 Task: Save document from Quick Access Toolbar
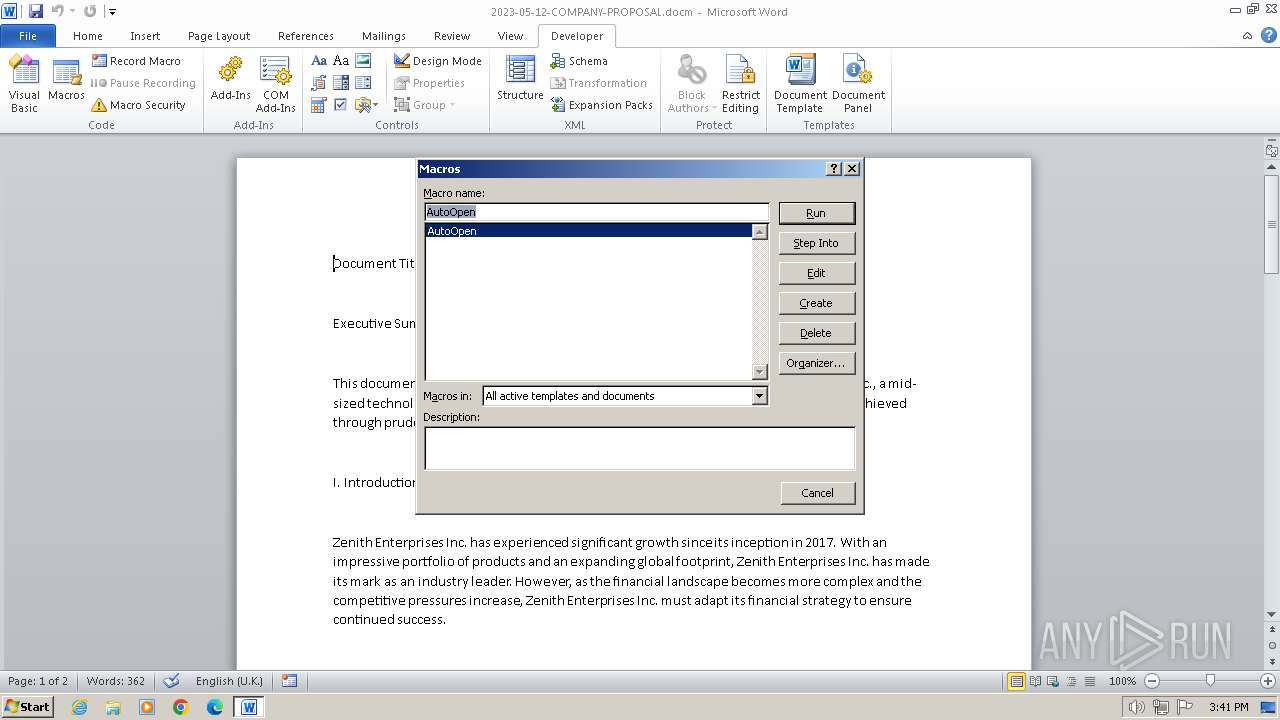[x=36, y=11]
